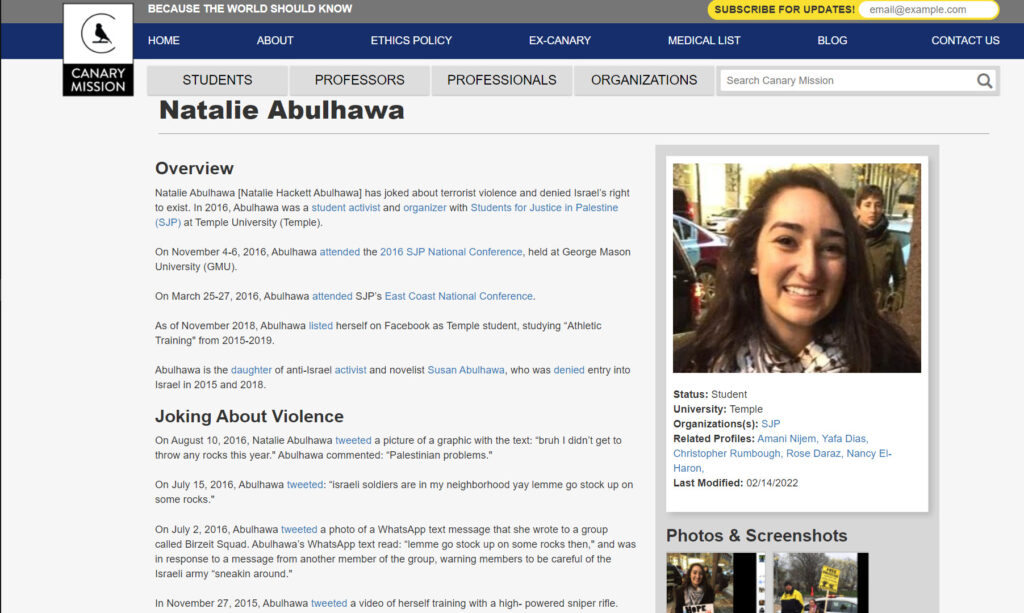Click the 'Last Modified: 02/14/2022' text
This screenshot has height=613, width=1024.
click(x=735, y=483)
